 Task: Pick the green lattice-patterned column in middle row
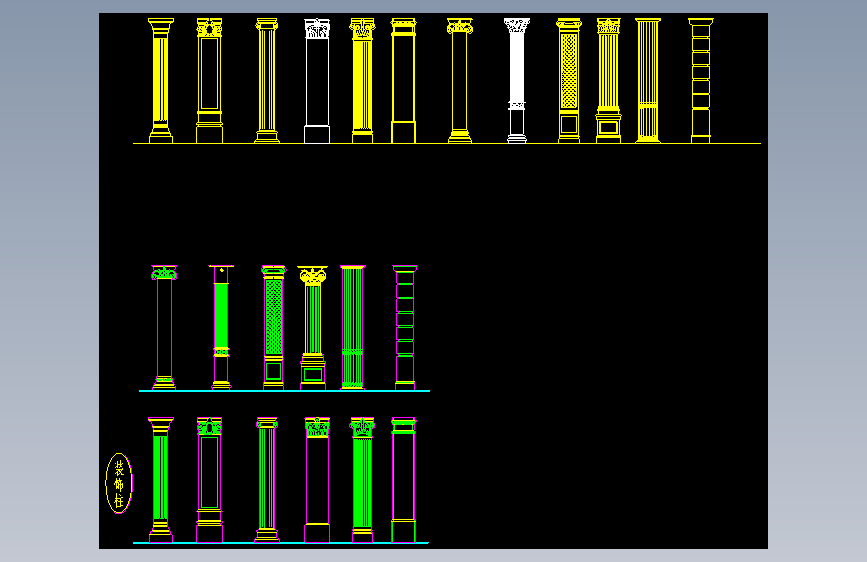point(274,327)
